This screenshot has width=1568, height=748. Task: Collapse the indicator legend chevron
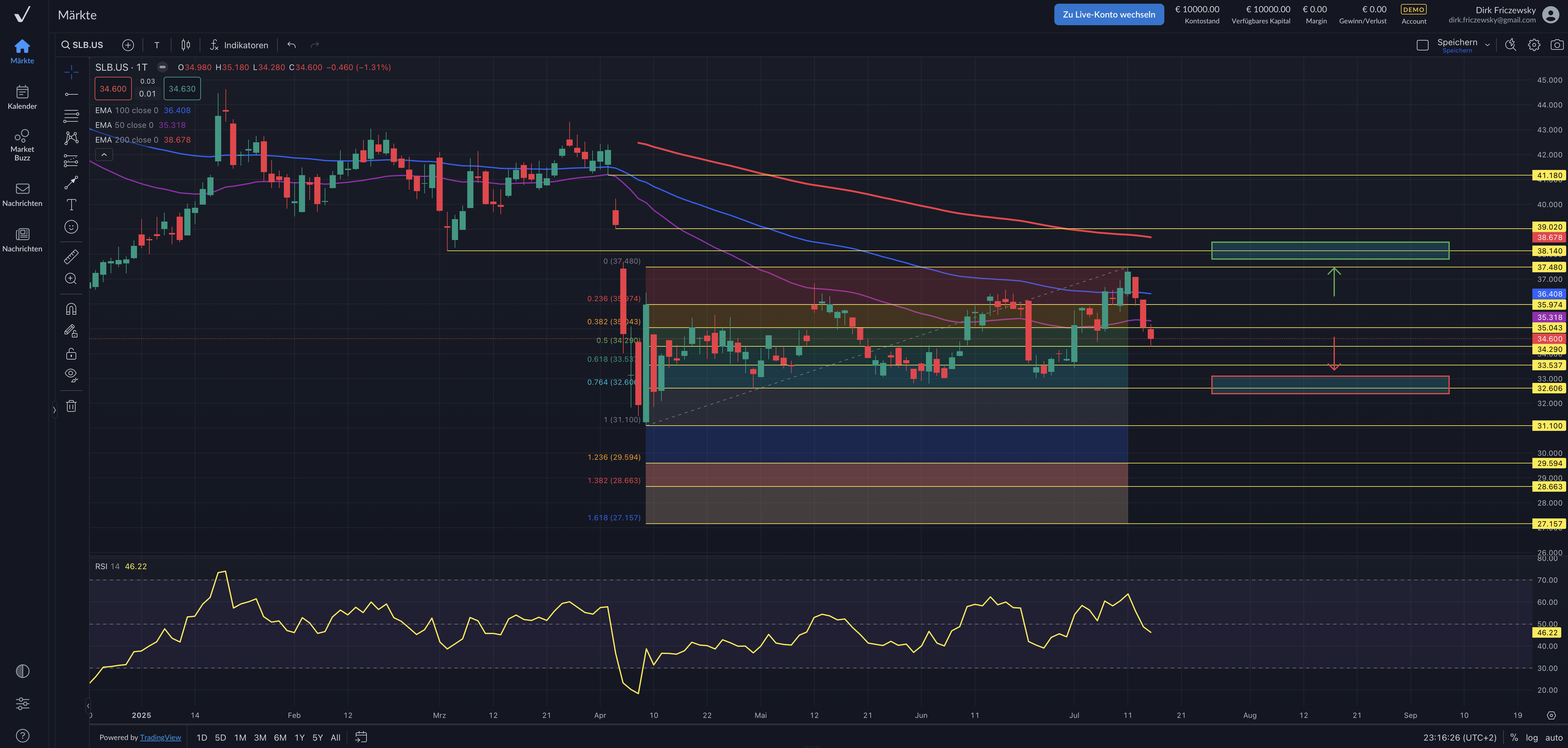pos(104,155)
